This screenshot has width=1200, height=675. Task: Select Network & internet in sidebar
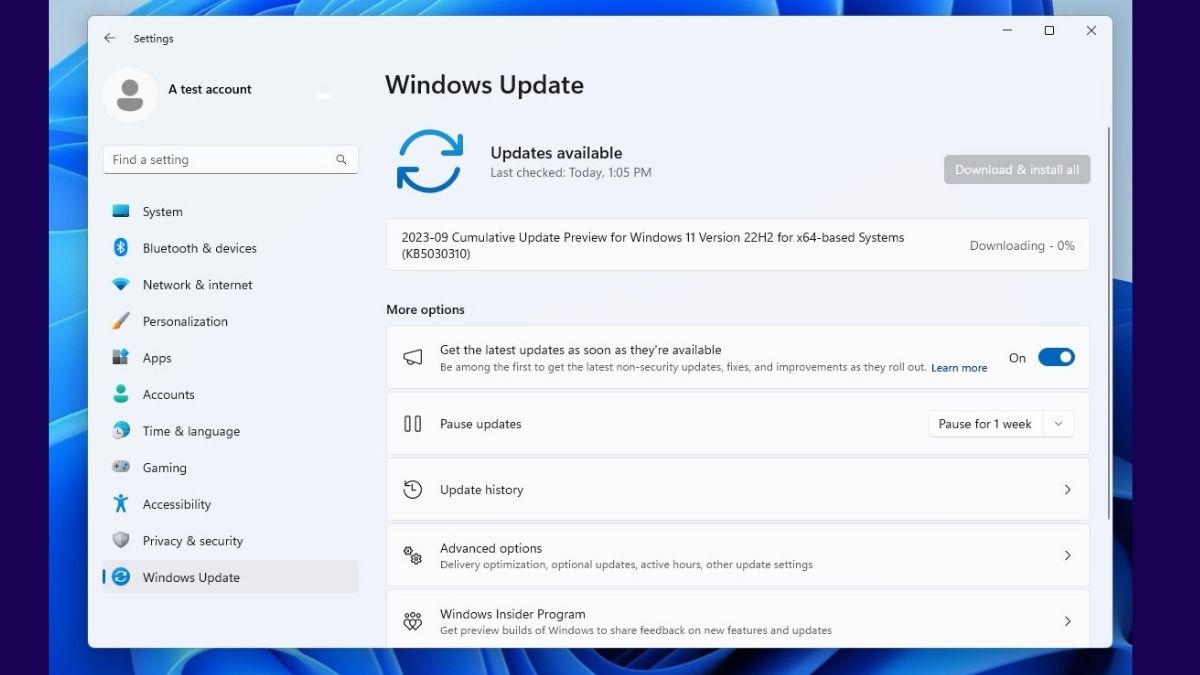[x=230, y=285]
